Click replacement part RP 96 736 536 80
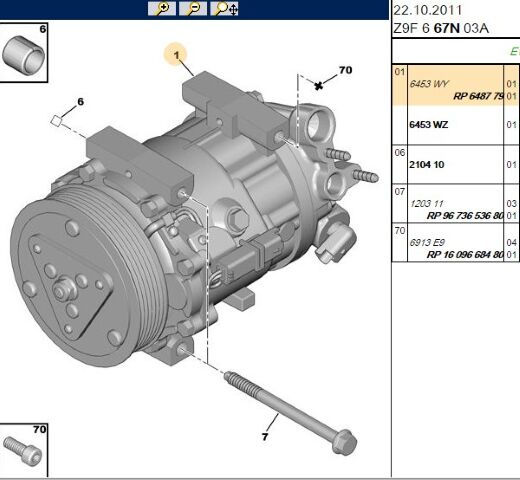The height and width of the screenshot is (480, 520). coord(465,216)
